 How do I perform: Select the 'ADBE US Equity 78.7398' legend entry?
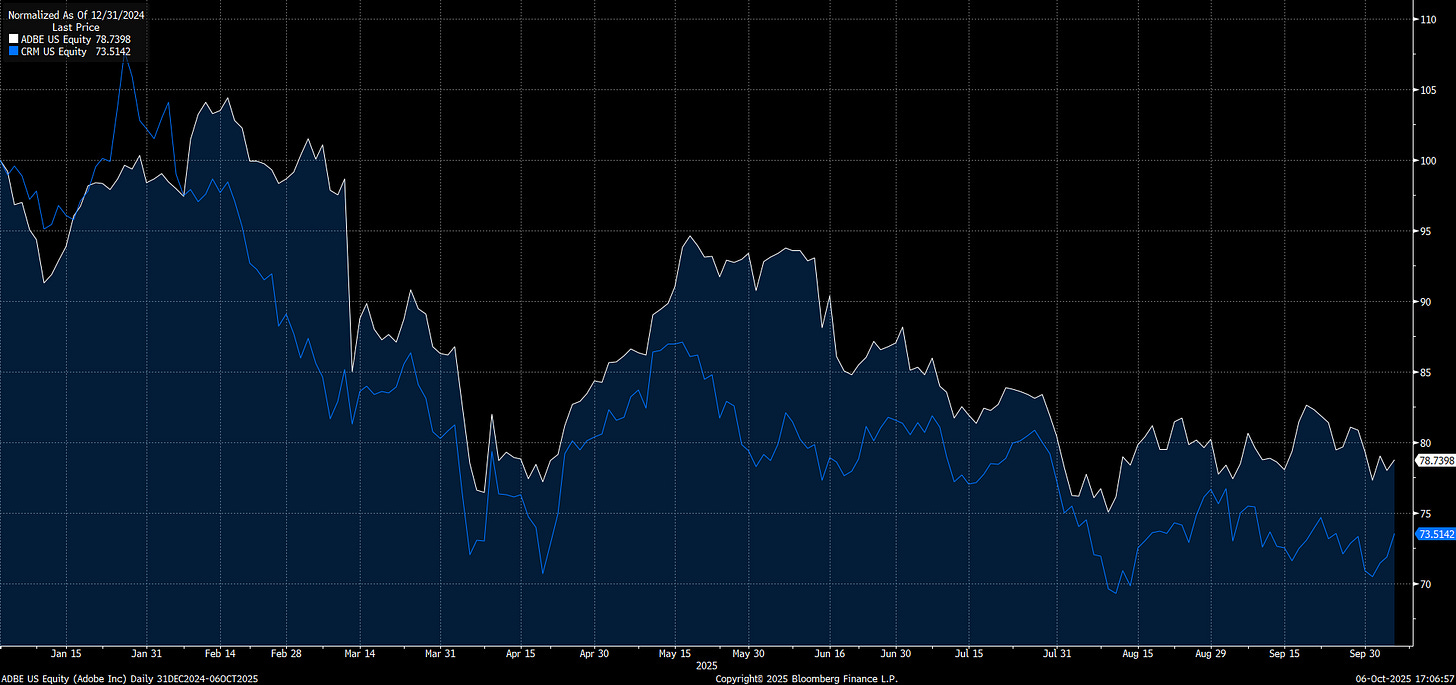(70, 39)
